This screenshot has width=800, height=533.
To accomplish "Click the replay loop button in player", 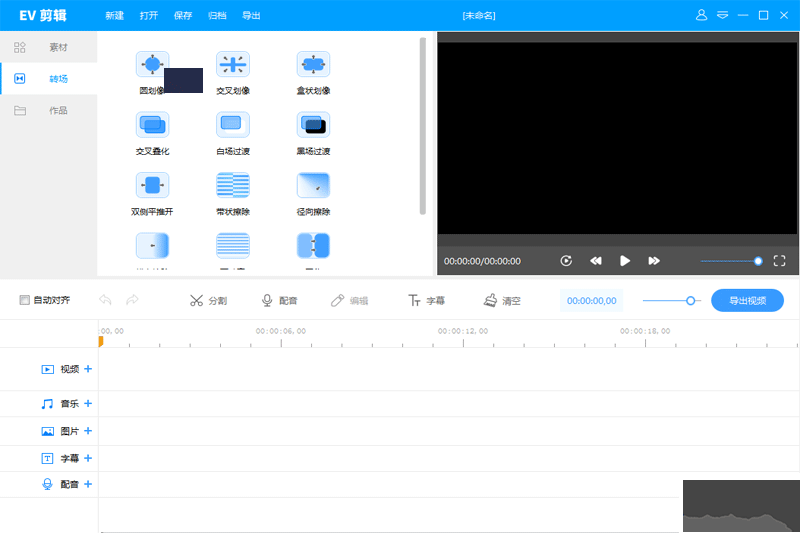I will point(566,261).
